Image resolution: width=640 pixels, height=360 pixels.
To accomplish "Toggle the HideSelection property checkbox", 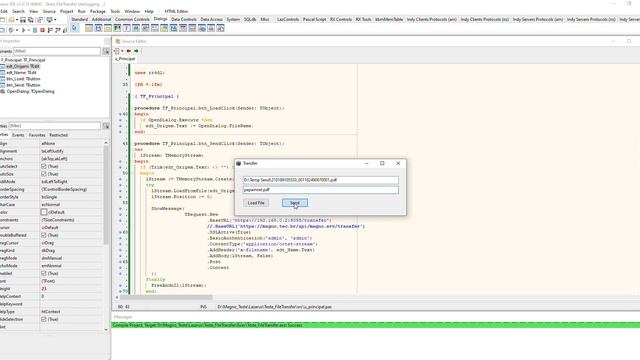I will (x=44, y=319).
